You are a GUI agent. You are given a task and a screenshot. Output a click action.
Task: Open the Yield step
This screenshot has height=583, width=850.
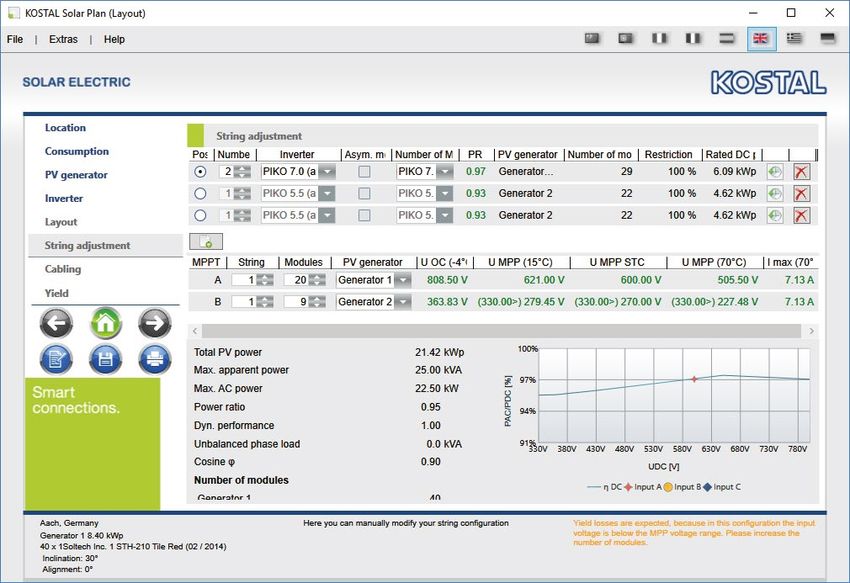[56, 293]
